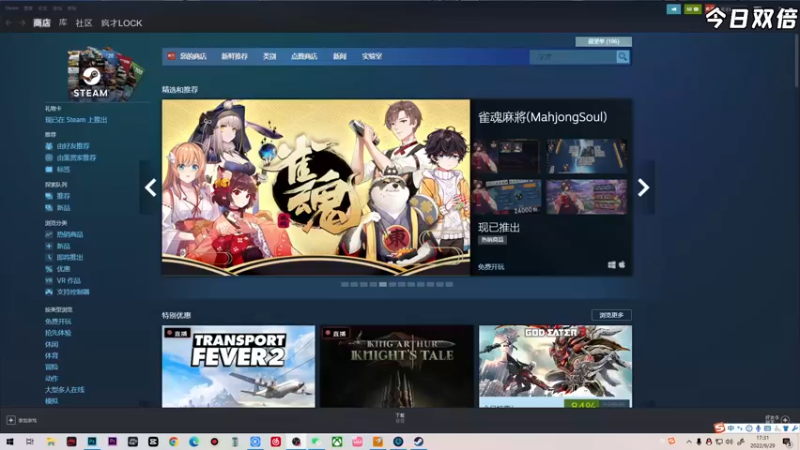Open 由好友推荐 sidebar link
Screen dimensions: 800x450
pos(73,146)
